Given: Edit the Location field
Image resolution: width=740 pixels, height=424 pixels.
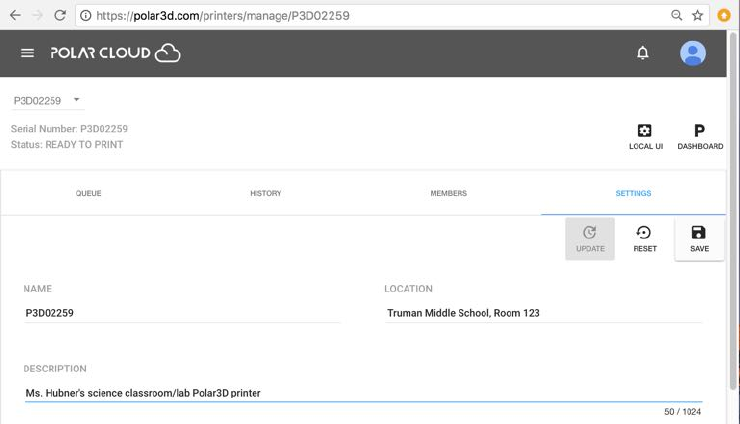Looking at the screenshot, I should click(543, 313).
